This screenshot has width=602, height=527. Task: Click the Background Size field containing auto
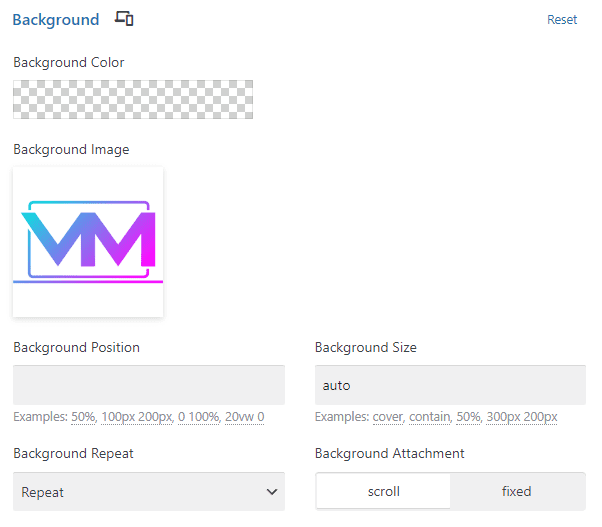(450, 385)
